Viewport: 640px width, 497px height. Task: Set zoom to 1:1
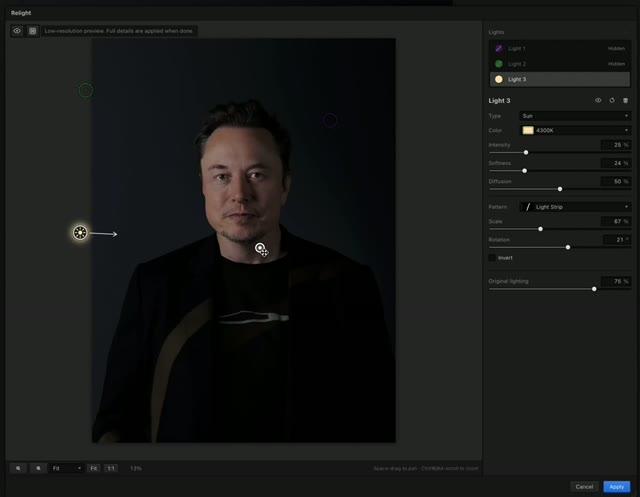(111, 468)
